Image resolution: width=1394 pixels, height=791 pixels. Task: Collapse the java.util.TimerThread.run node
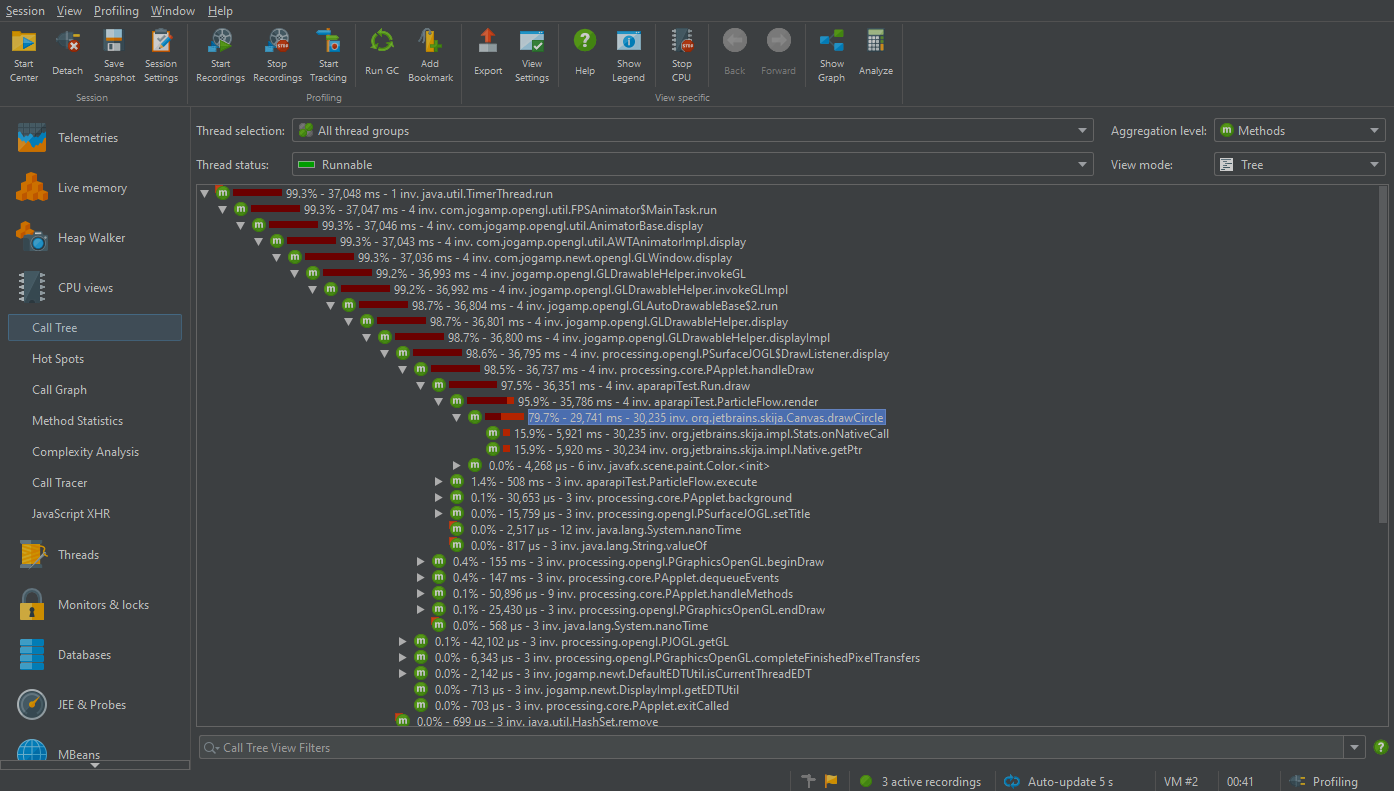[204, 193]
